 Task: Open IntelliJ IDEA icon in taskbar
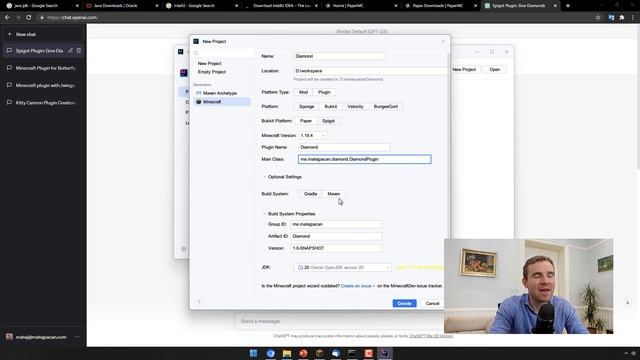(384, 353)
